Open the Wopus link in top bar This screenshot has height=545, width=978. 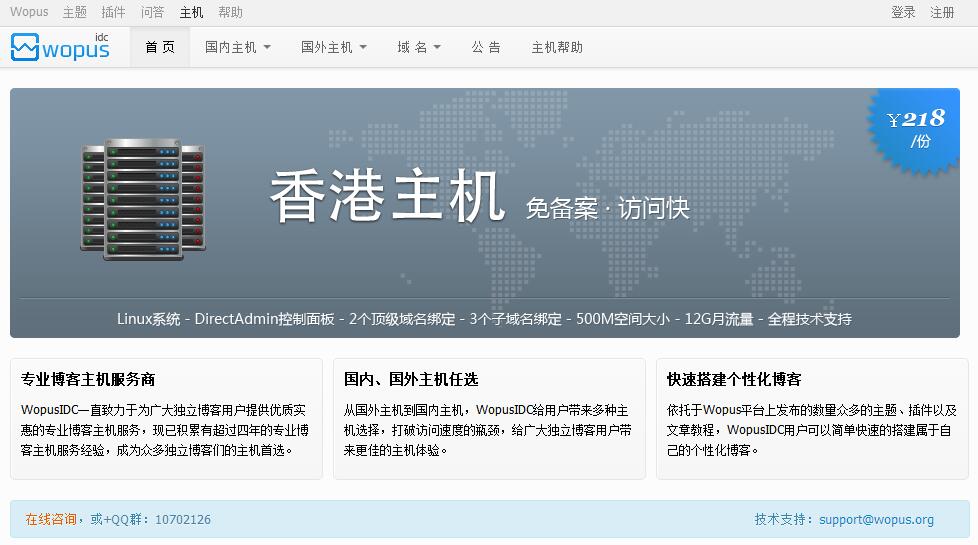pos(29,12)
